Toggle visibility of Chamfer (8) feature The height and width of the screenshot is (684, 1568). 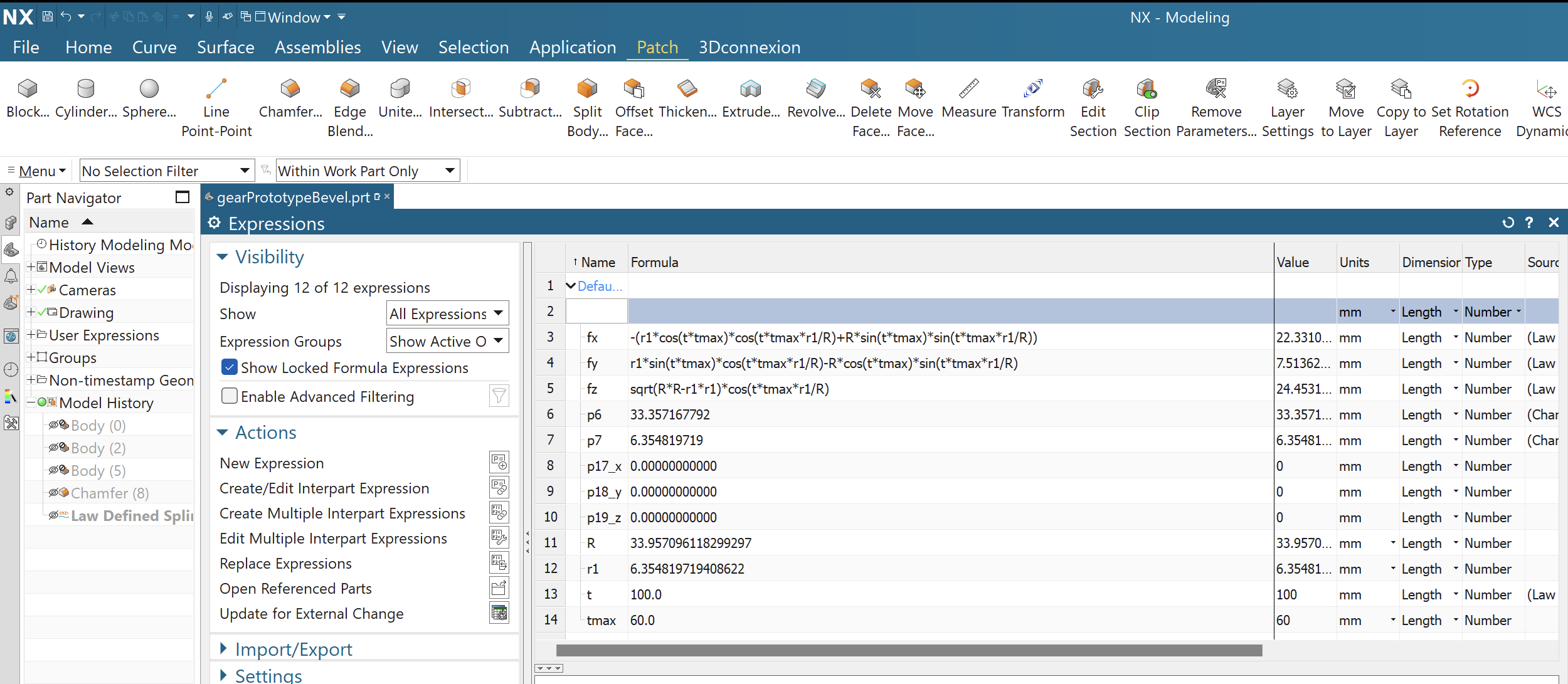[55, 493]
